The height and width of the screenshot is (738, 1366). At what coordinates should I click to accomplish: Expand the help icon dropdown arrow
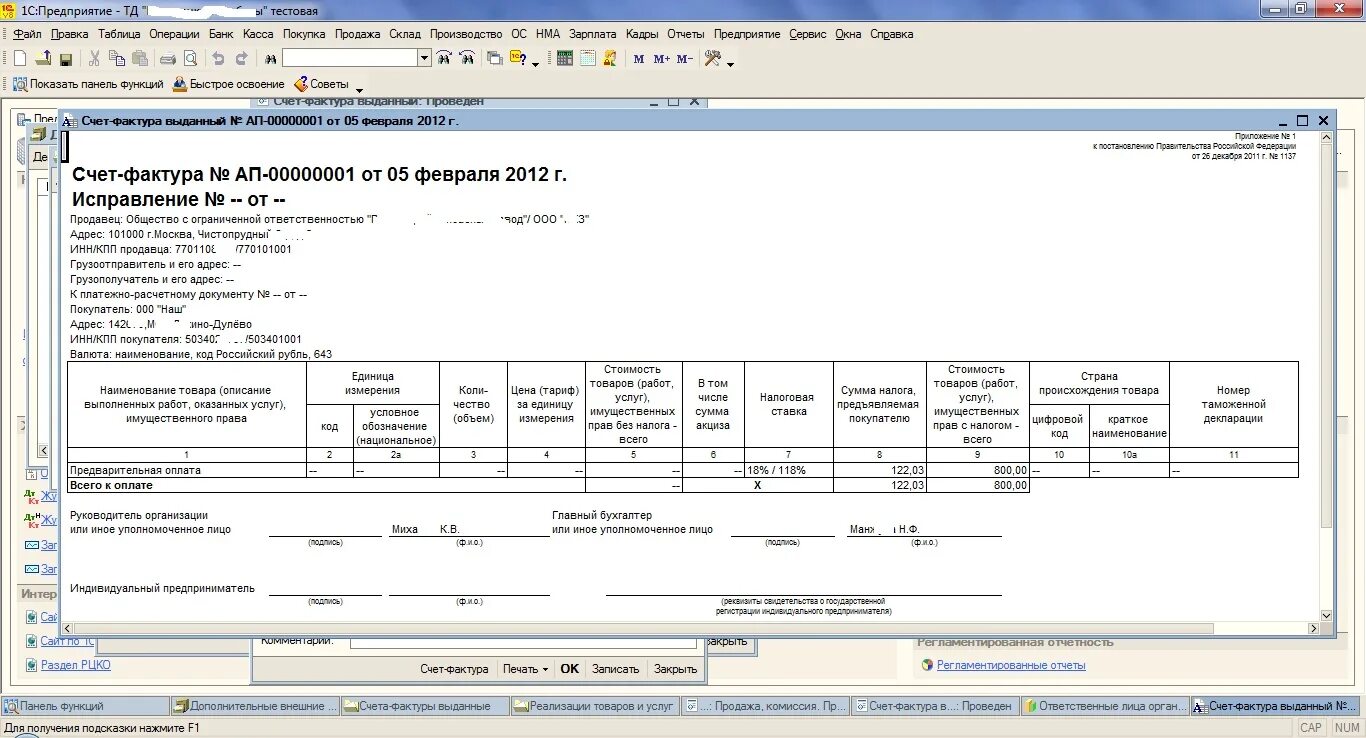tap(535, 63)
